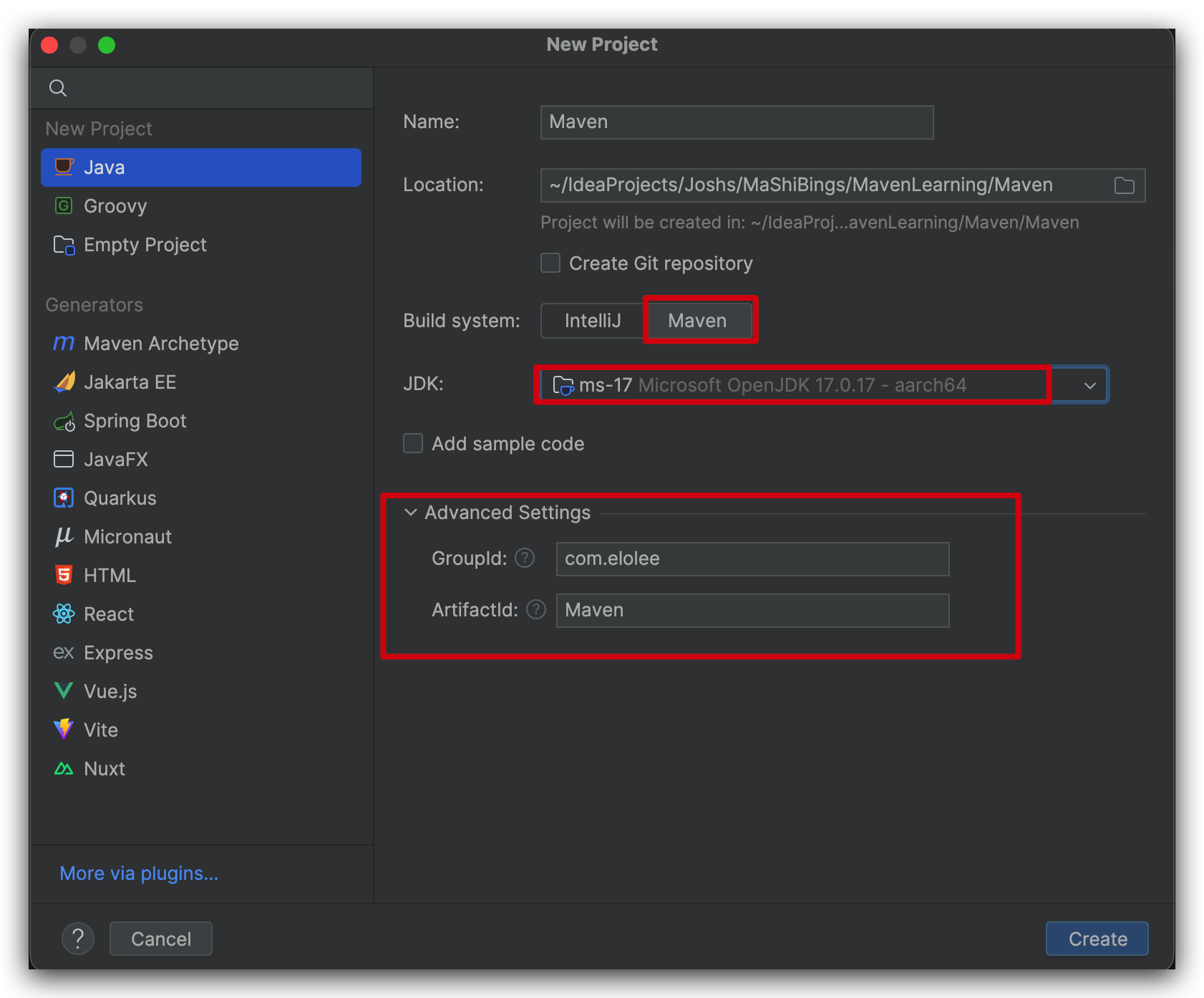Select the JavaFX generator label

[x=116, y=460]
